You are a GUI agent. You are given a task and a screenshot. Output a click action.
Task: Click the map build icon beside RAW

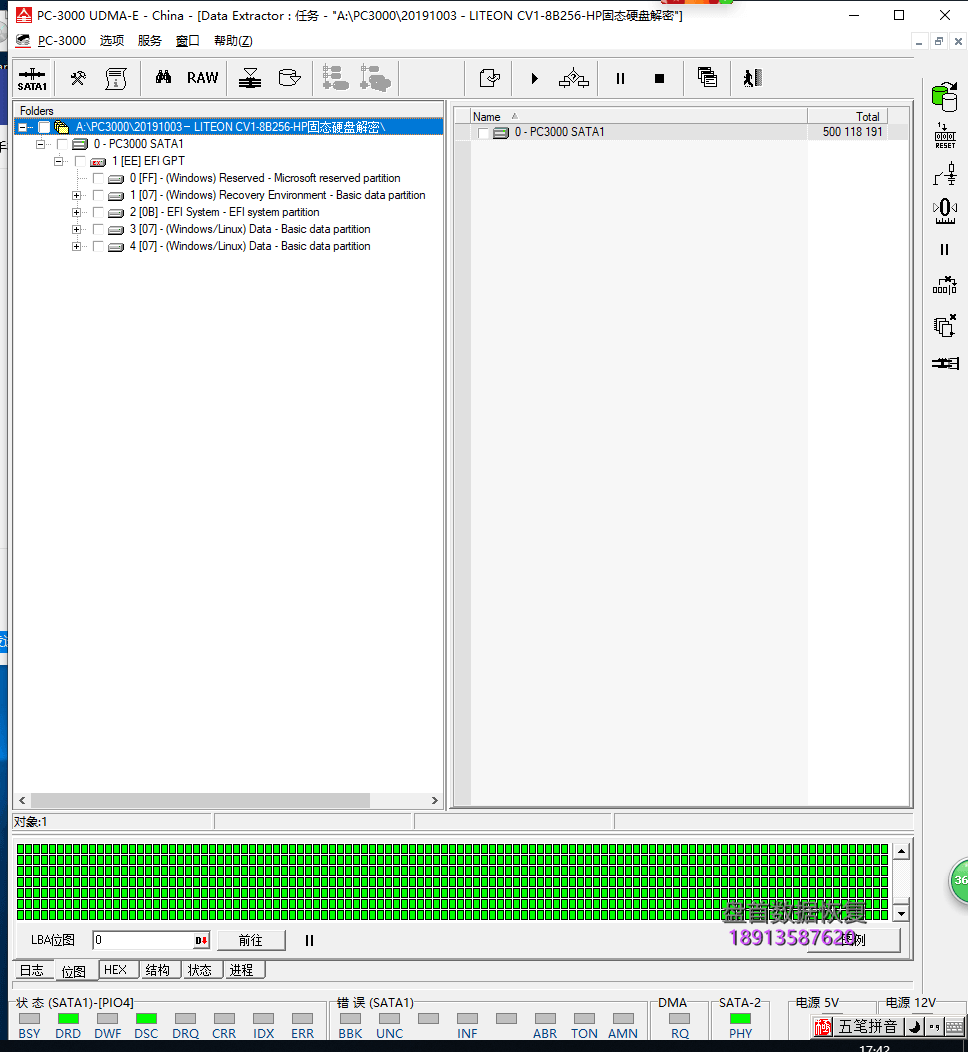click(x=250, y=78)
